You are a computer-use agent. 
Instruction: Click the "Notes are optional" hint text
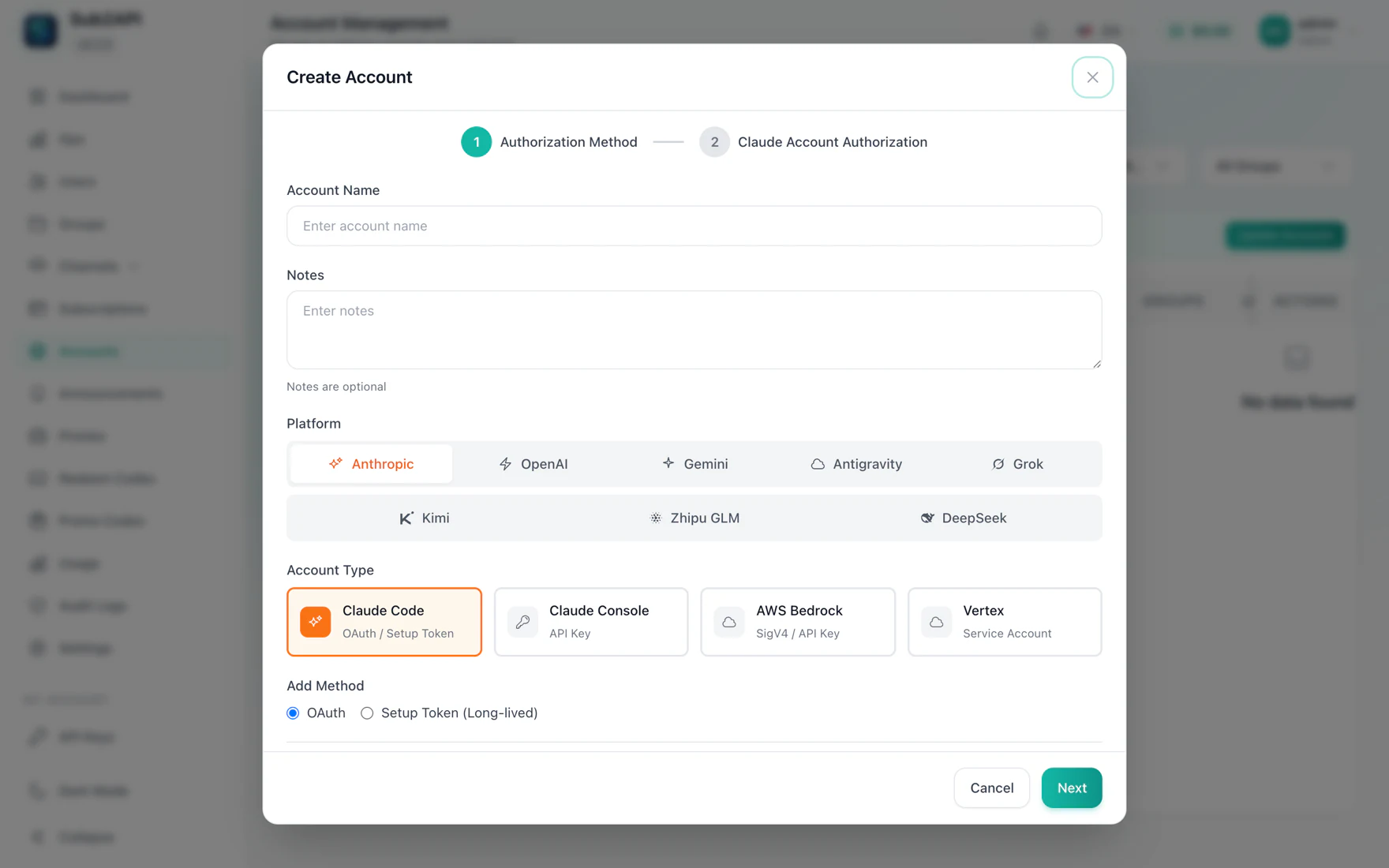(336, 387)
